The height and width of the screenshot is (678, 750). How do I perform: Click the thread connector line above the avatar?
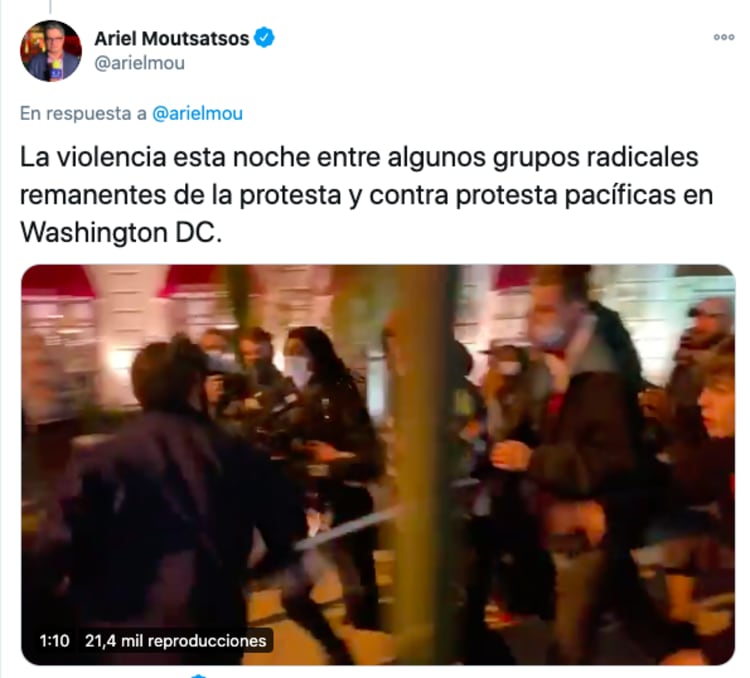click(50, 7)
